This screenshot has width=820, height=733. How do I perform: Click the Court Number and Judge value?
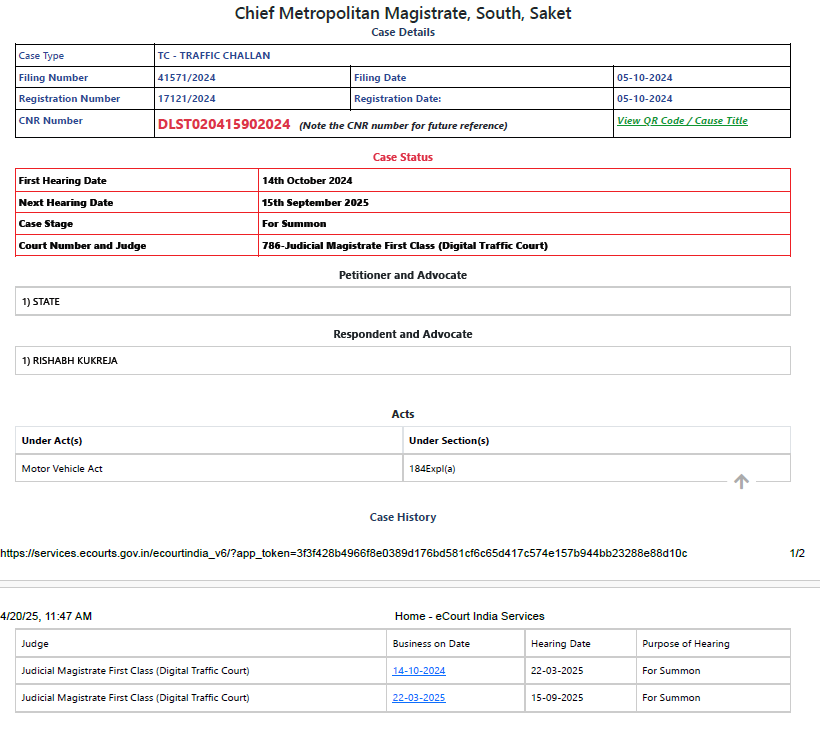[x=405, y=246]
